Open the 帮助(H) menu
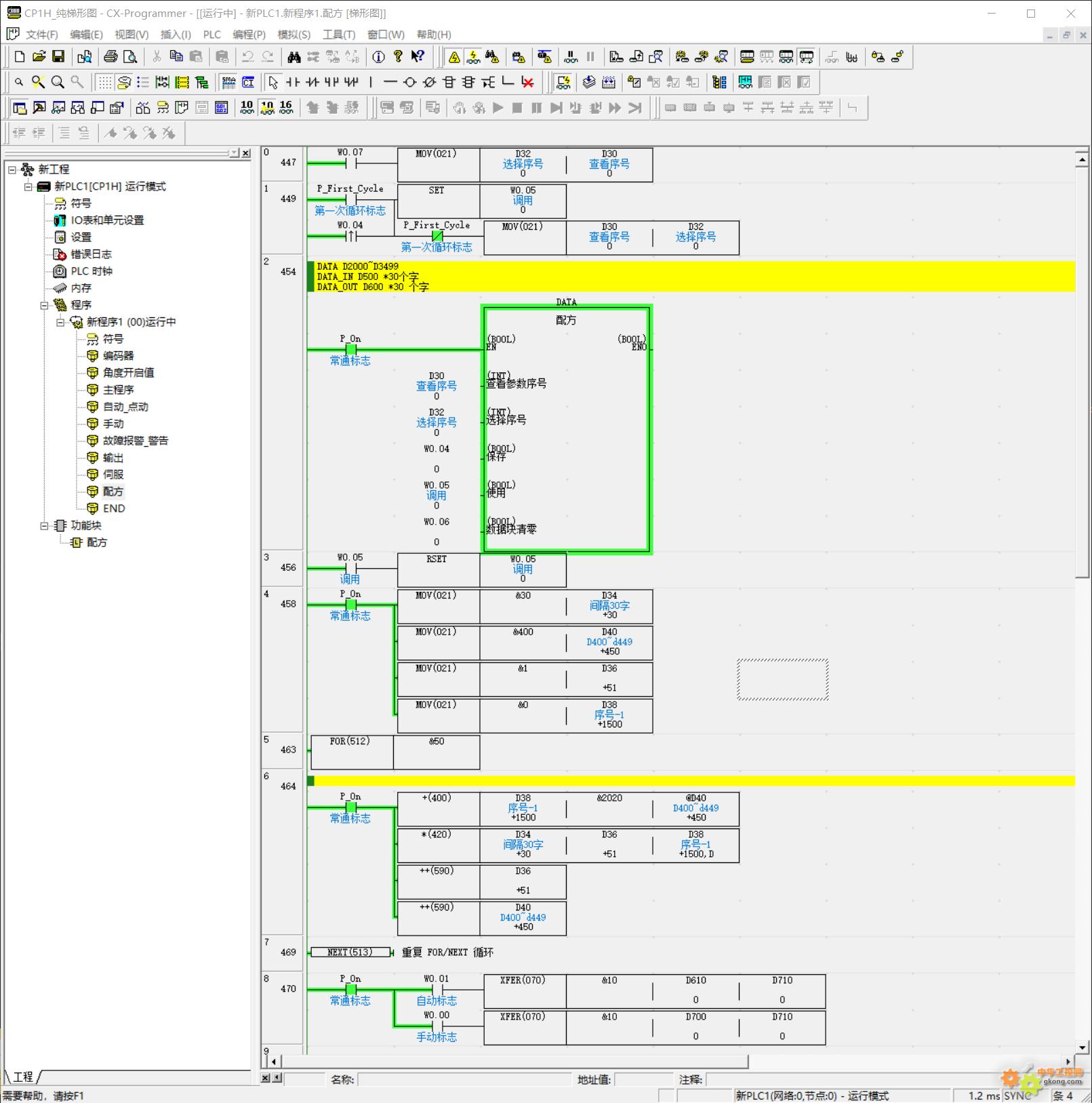The height and width of the screenshot is (1103, 1092). click(x=434, y=35)
